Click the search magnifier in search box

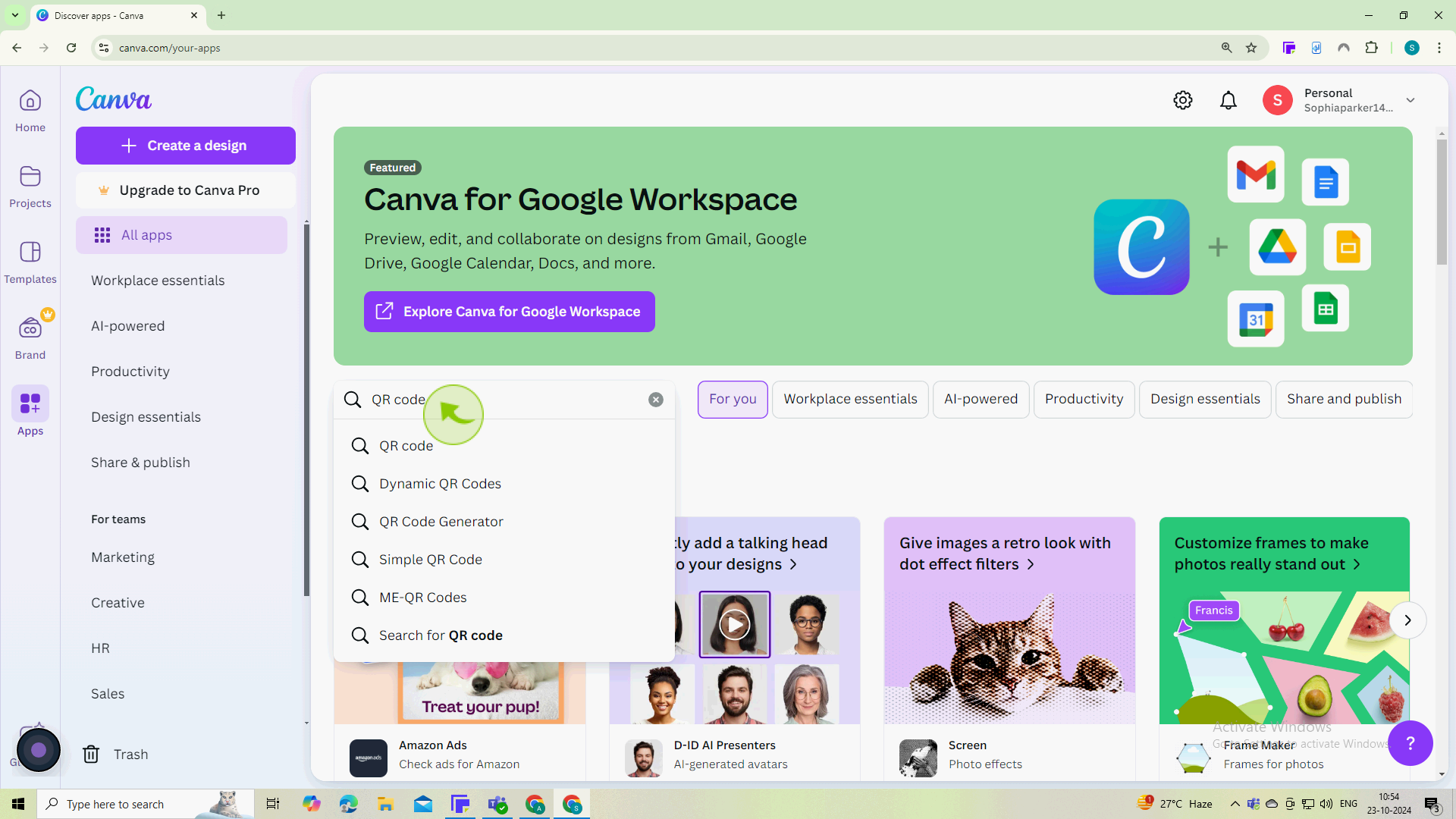coord(353,400)
